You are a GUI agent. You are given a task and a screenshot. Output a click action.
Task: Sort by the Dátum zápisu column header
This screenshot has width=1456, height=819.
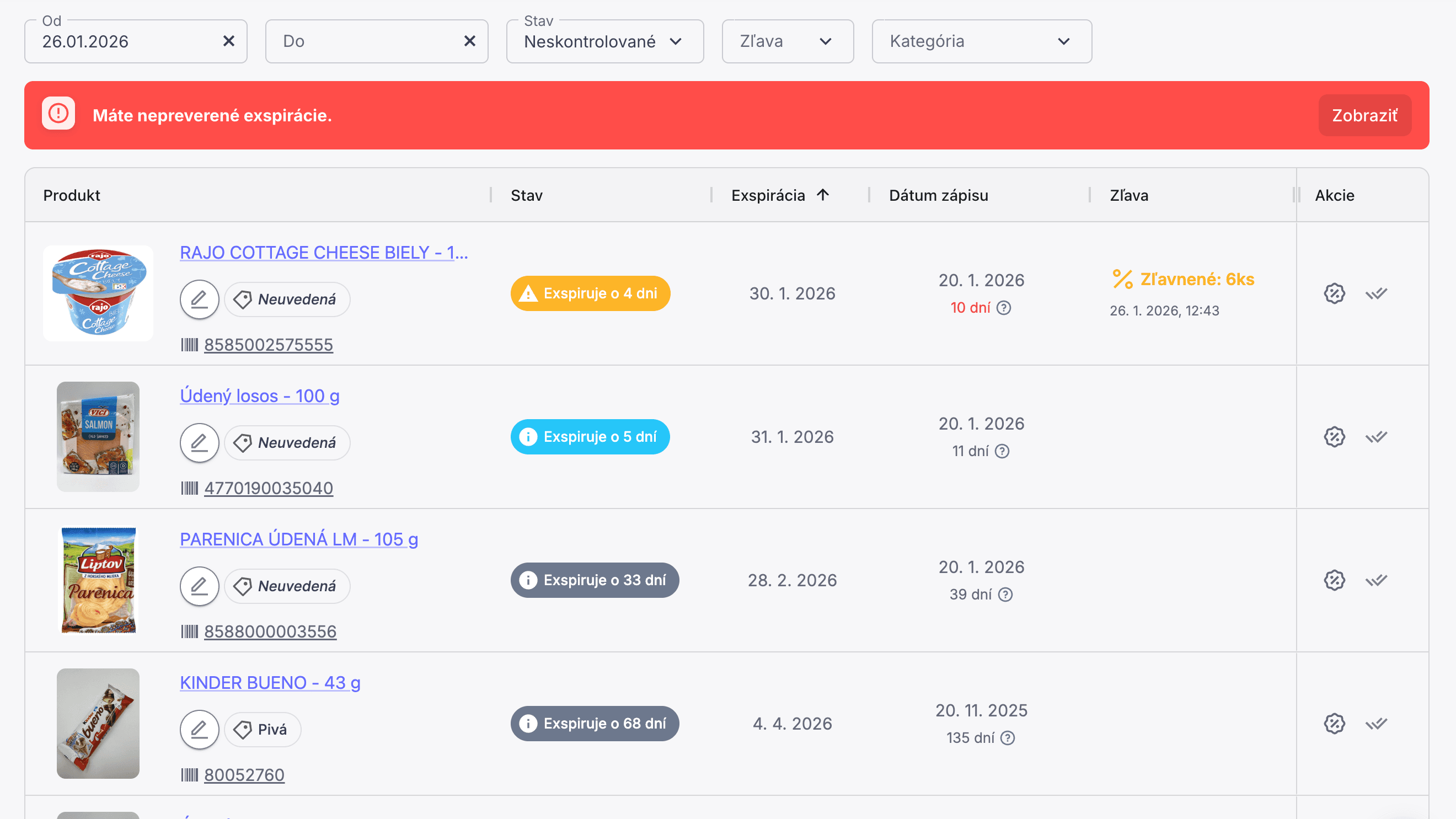point(938,195)
